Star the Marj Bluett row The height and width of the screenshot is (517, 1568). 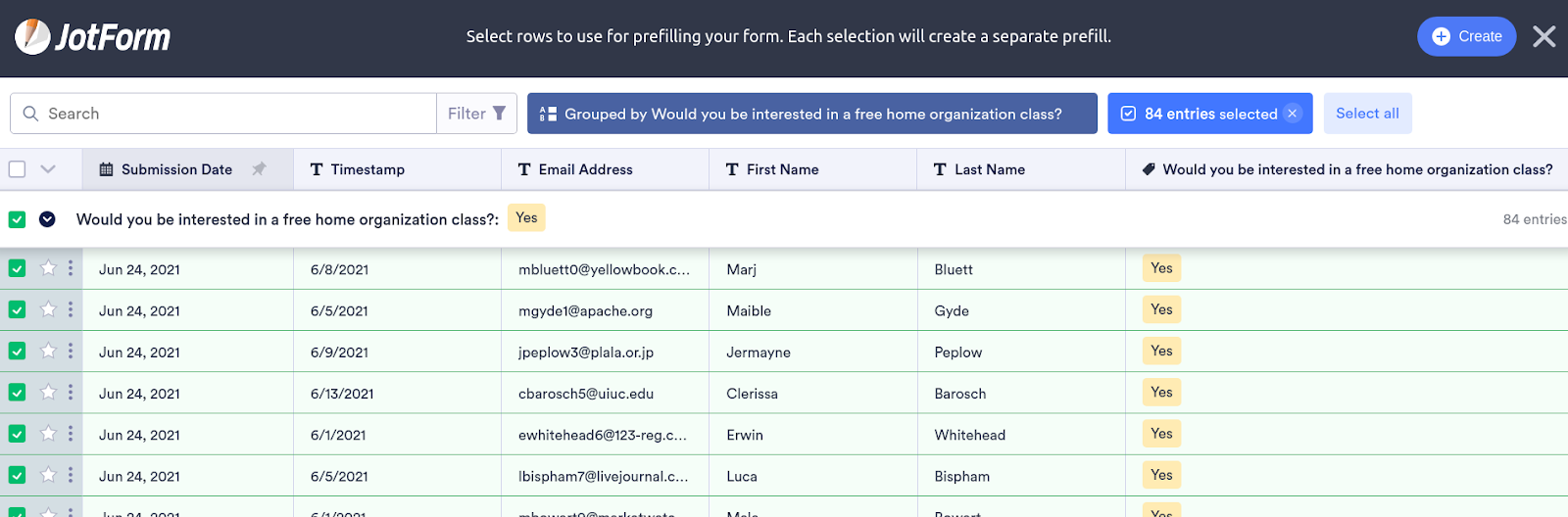(x=48, y=268)
